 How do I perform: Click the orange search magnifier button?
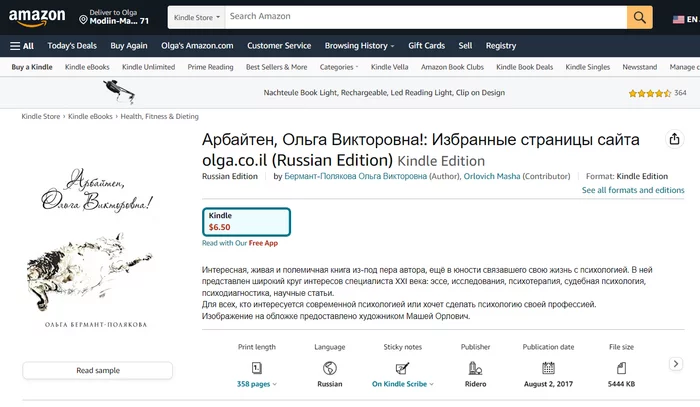pyautogui.click(x=639, y=17)
